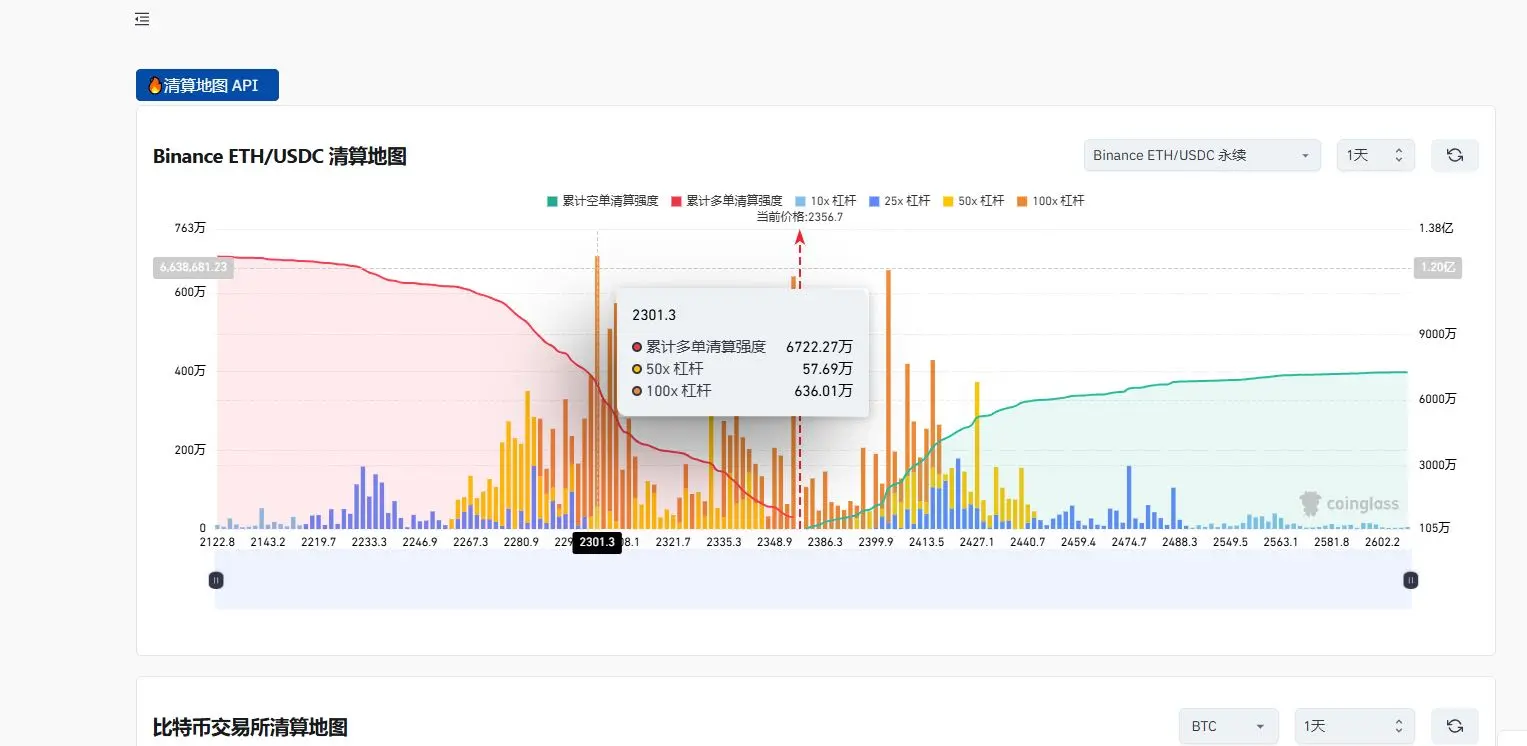Image resolution: width=1527 pixels, height=746 pixels.
Task: Click the 6722.27万 value in the tooltip
Action: click(819, 347)
